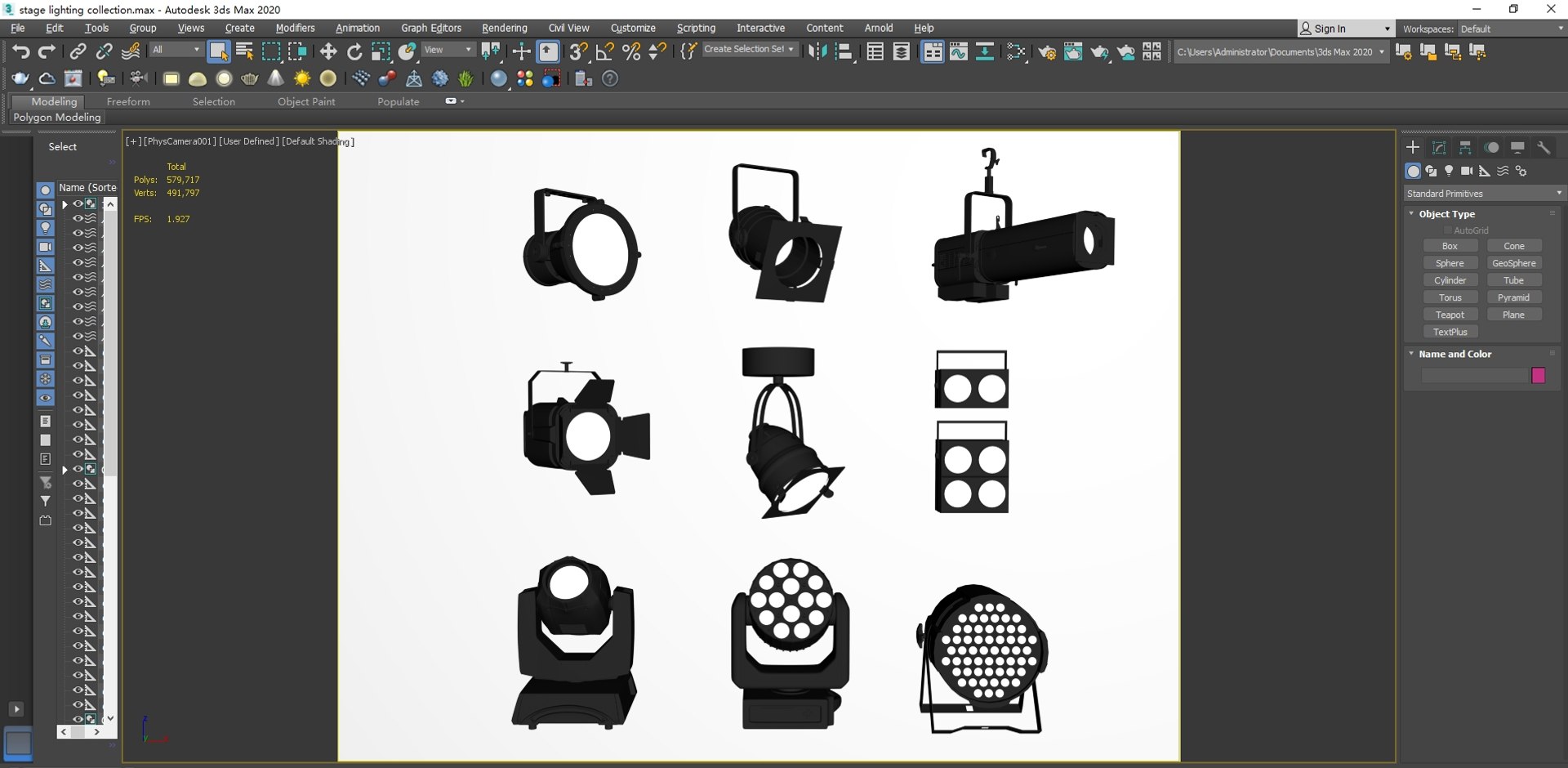
Task: Click the Name (Sorted) column header
Action: point(87,188)
